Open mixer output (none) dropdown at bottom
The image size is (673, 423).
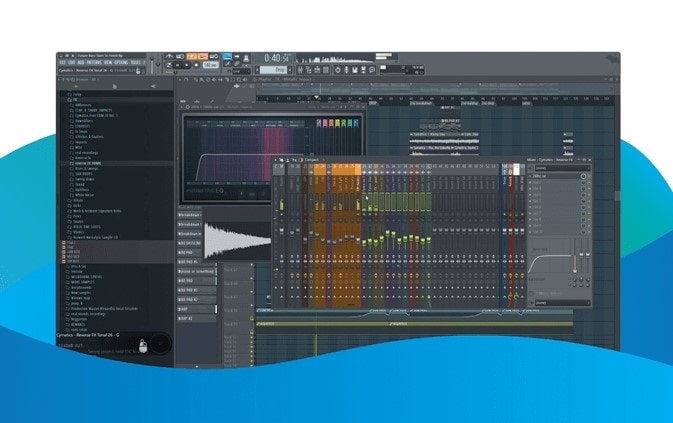(562, 302)
